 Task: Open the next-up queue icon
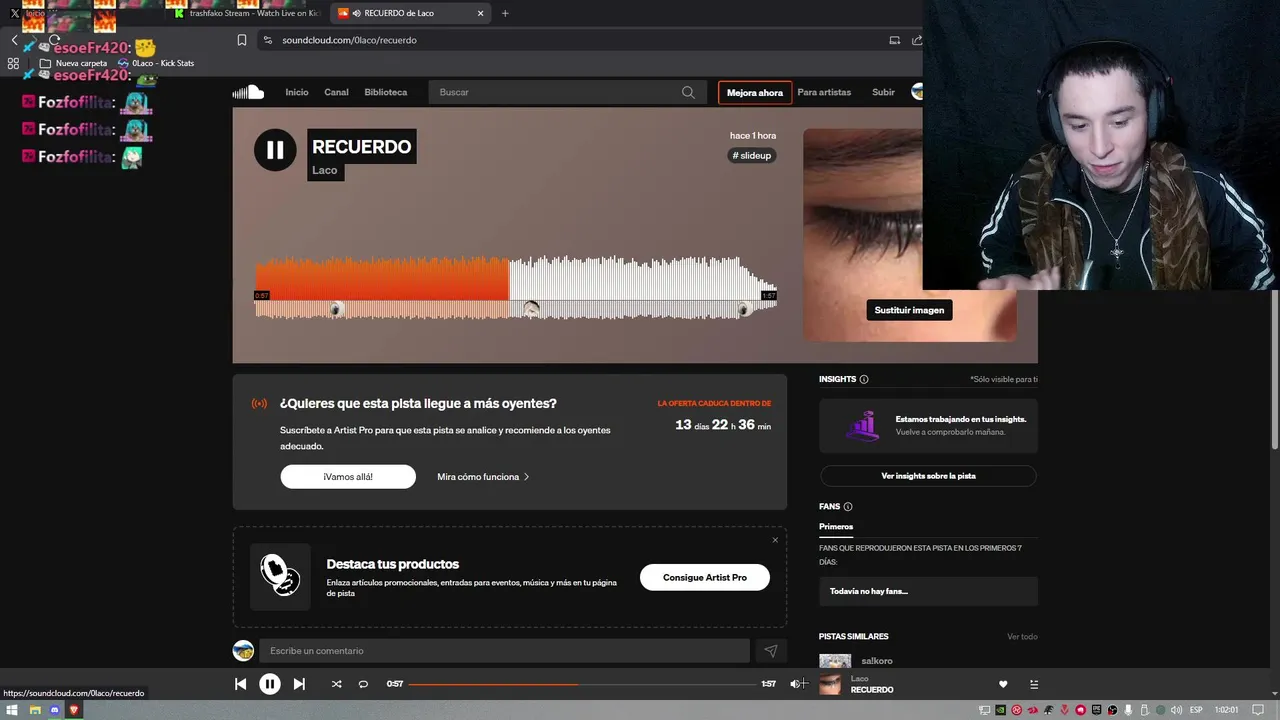(x=1034, y=684)
